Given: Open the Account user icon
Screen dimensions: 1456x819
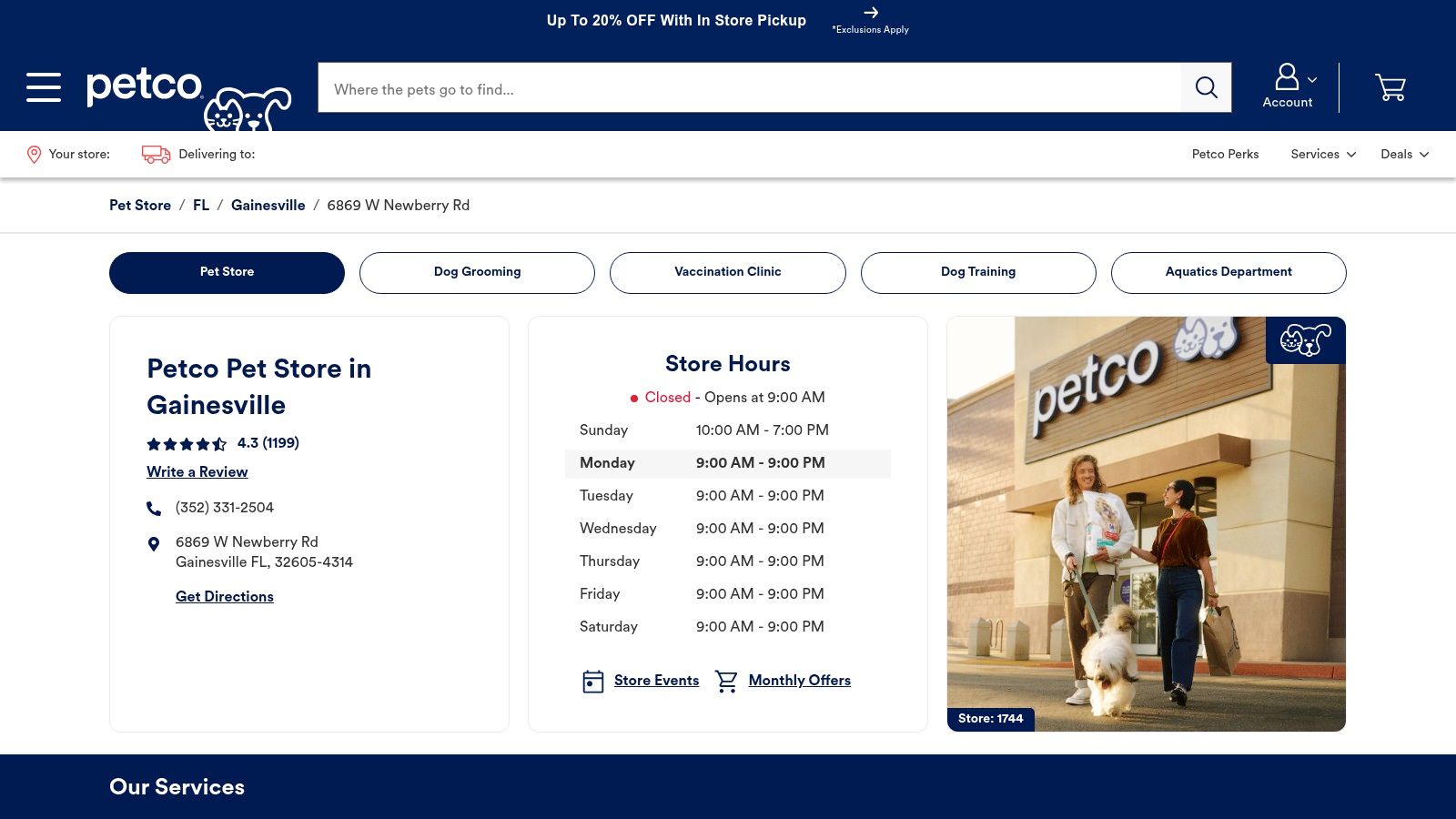Looking at the screenshot, I should (x=1286, y=76).
